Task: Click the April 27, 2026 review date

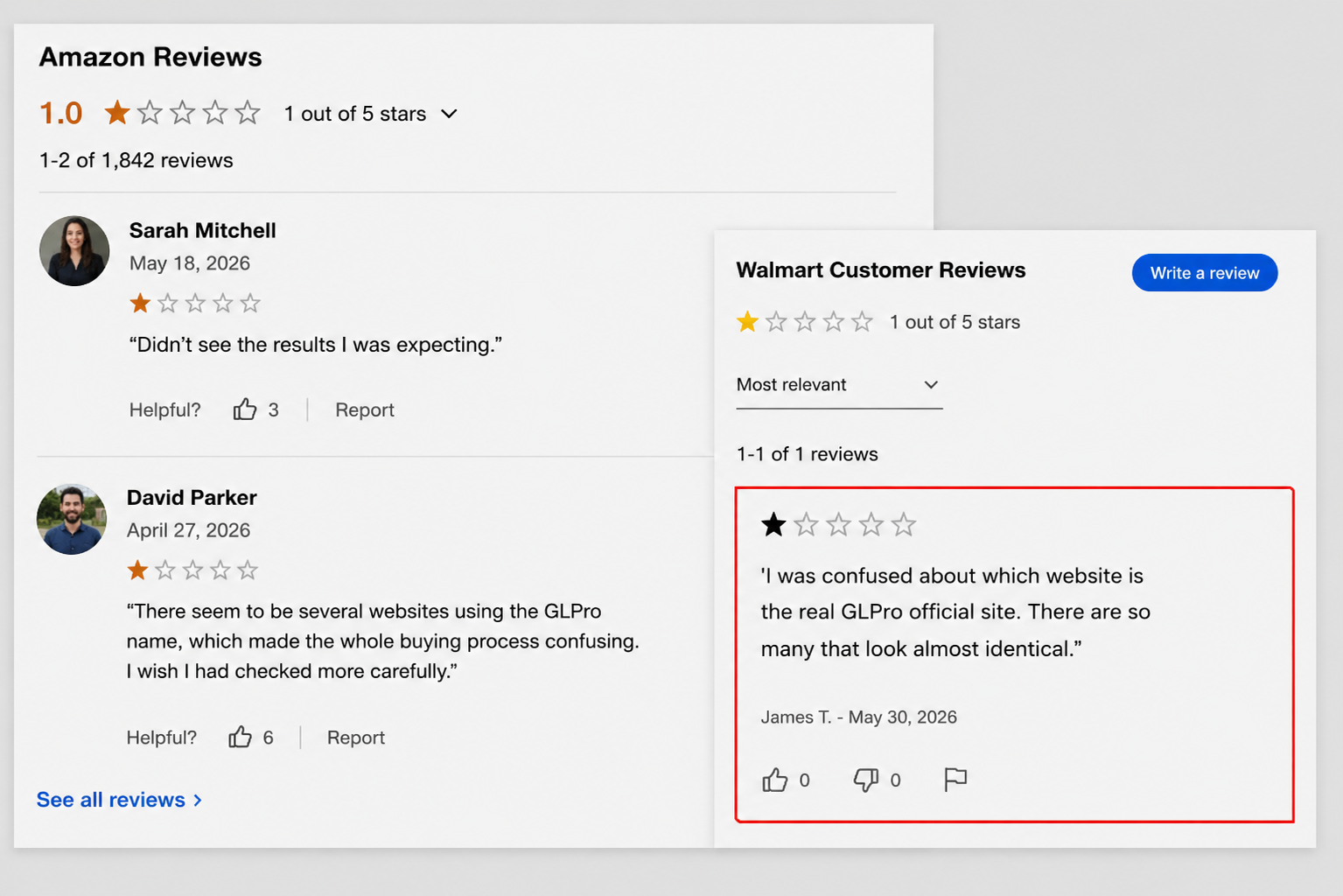Action: click(188, 530)
